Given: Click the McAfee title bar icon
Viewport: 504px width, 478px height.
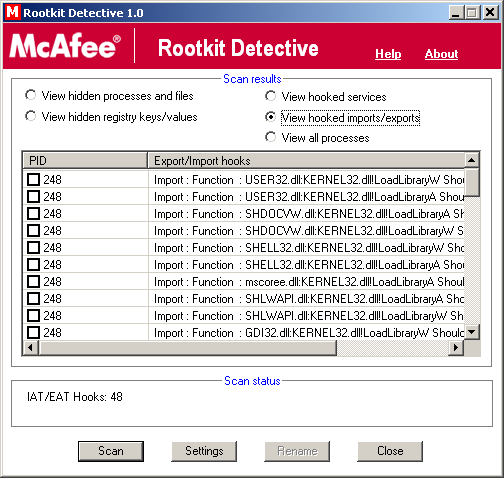Looking at the screenshot, I should (x=13, y=12).
